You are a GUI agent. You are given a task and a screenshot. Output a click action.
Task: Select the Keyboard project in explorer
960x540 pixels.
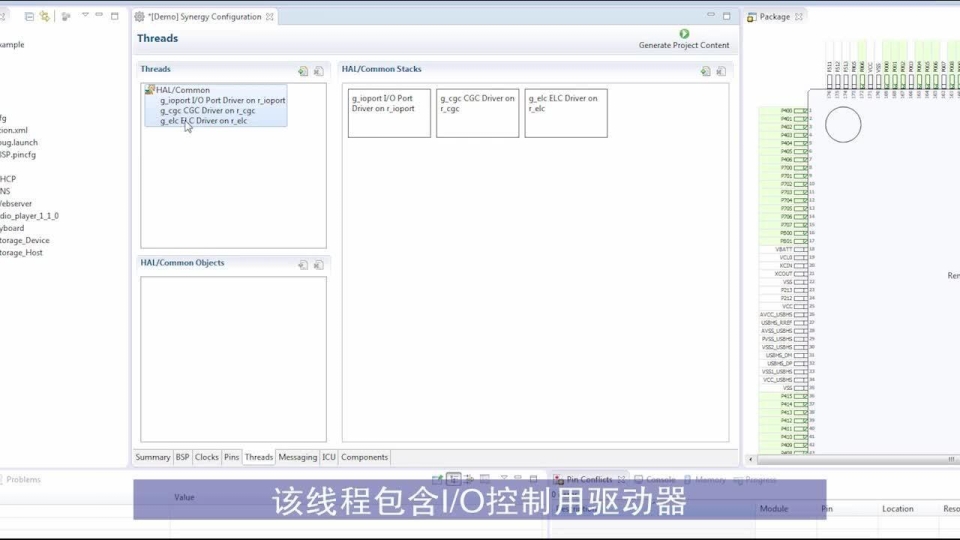(12, 228)
